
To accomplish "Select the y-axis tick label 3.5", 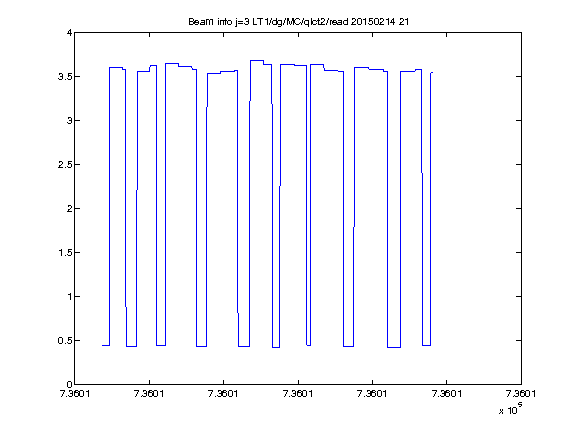I will pyautogui.click(x=65, y=77).
